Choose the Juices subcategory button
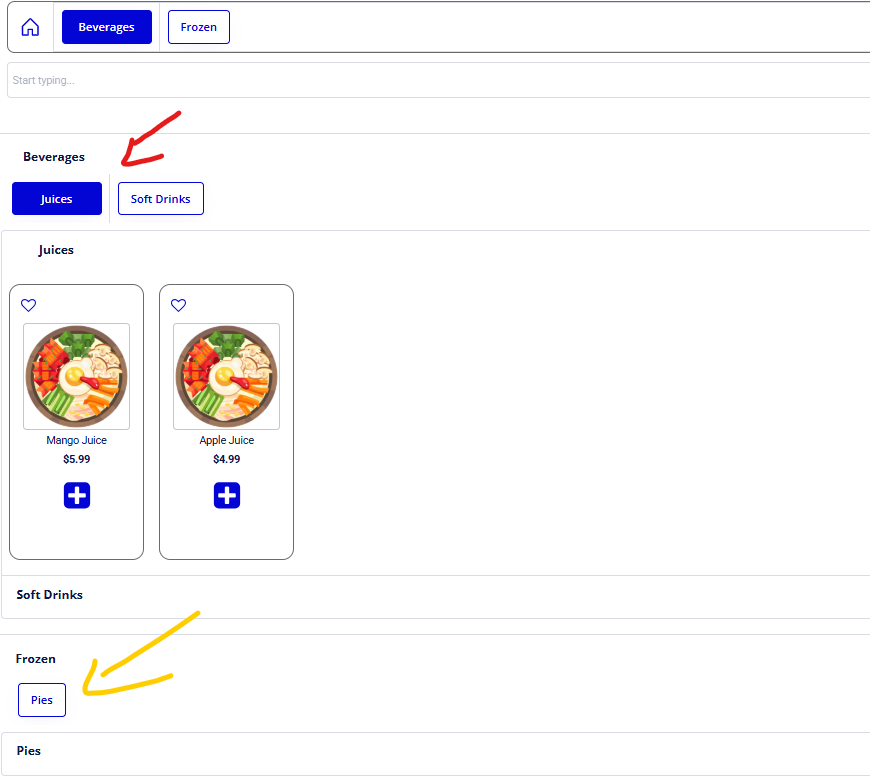Viewport: 870px width, 782px height. point(57,199)
